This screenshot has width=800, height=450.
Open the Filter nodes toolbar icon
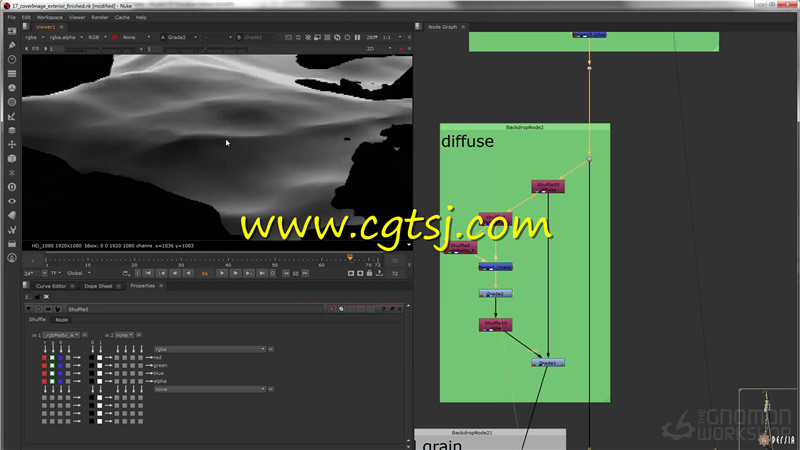pyautogui.click(x=12, y=102)
